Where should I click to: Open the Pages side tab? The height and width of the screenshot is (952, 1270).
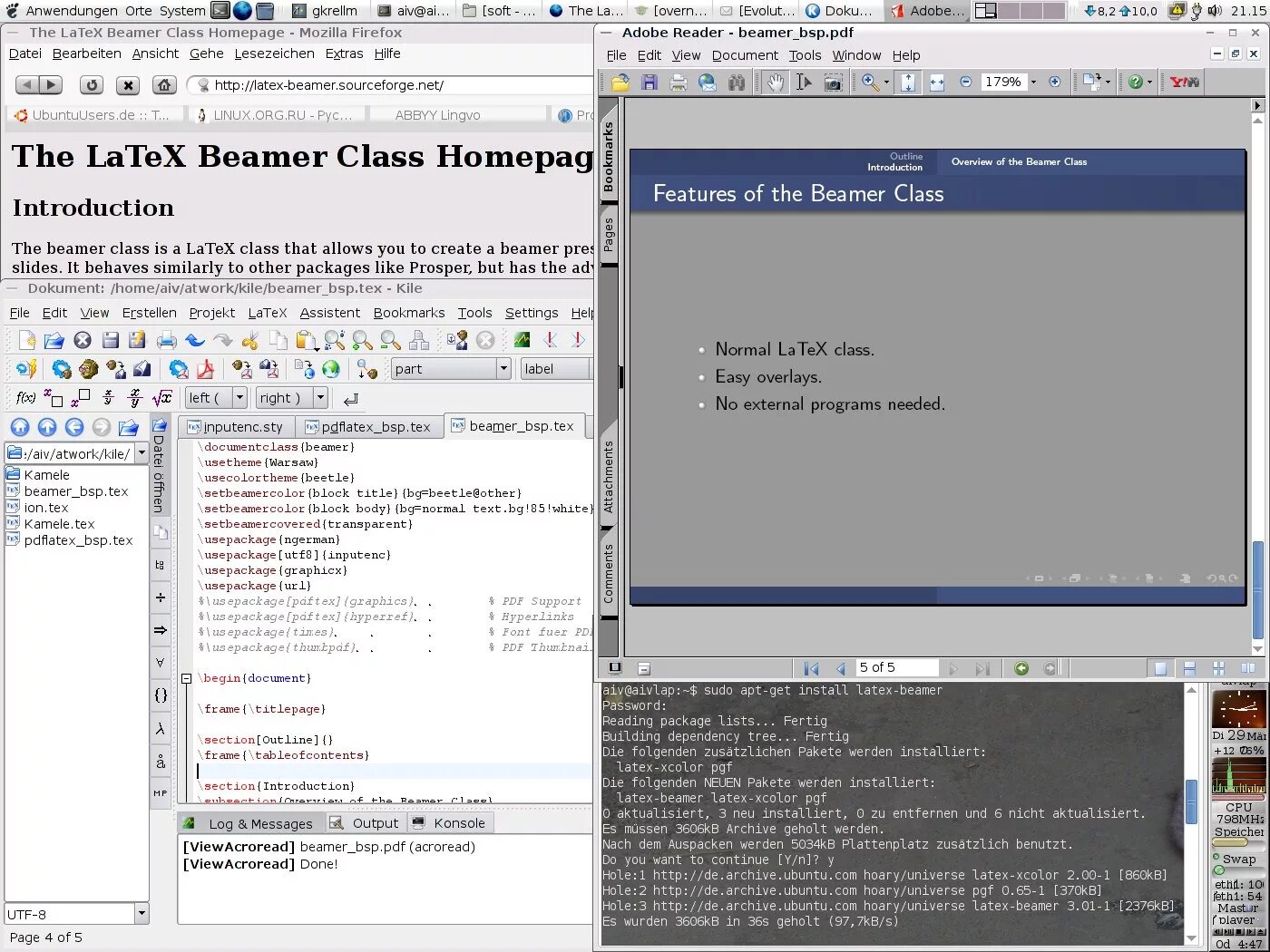(x=609, y=235)
